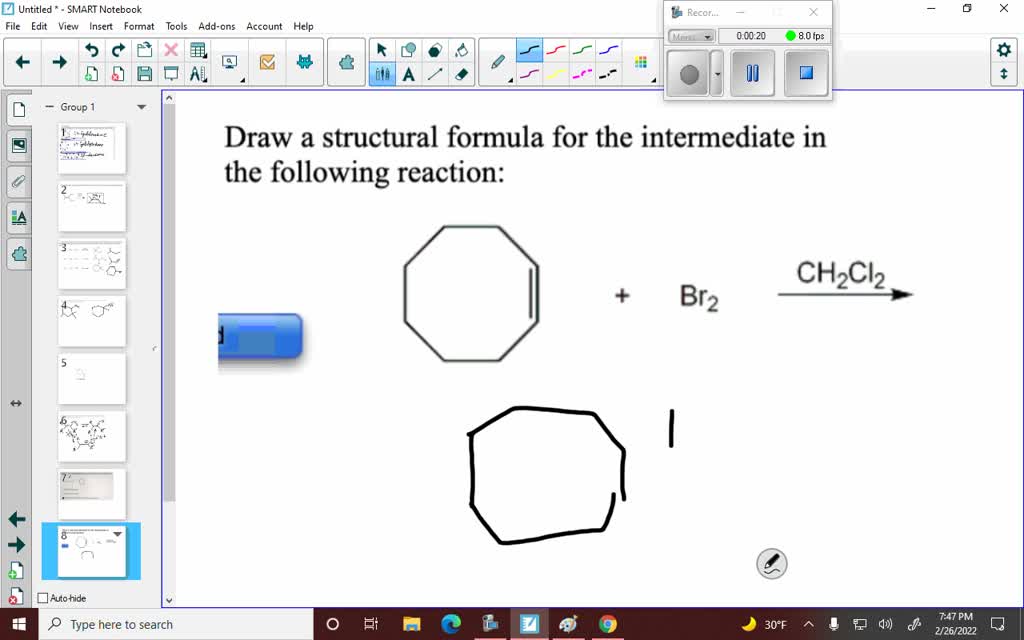Select the Eraser tool

click(462, 74)
